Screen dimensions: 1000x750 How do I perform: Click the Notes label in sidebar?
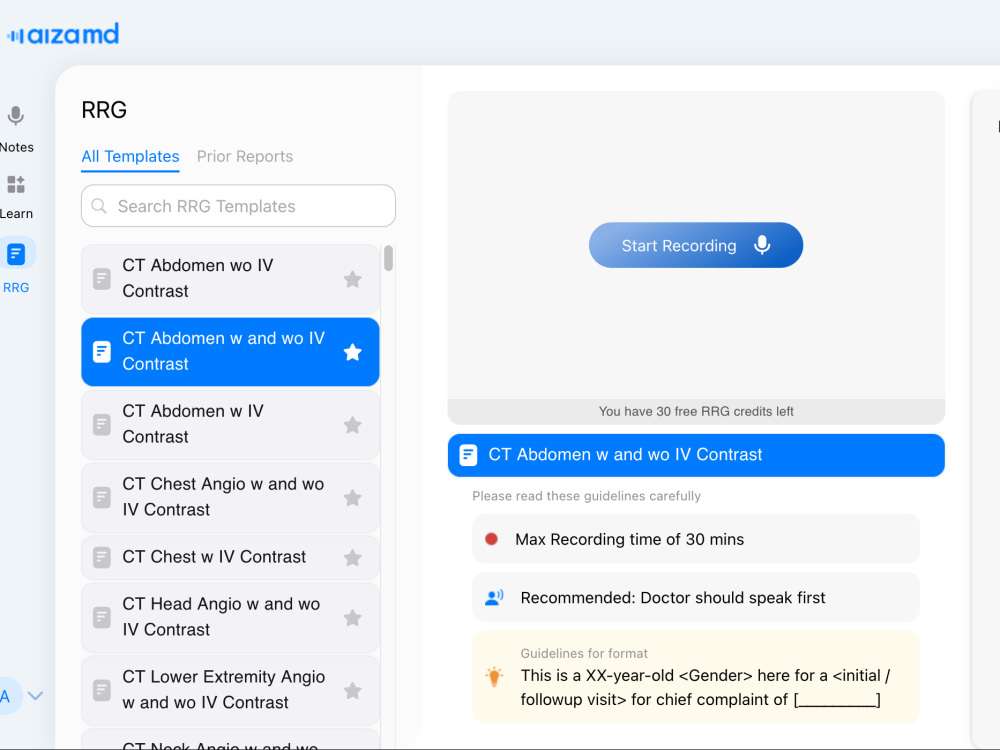17,147
